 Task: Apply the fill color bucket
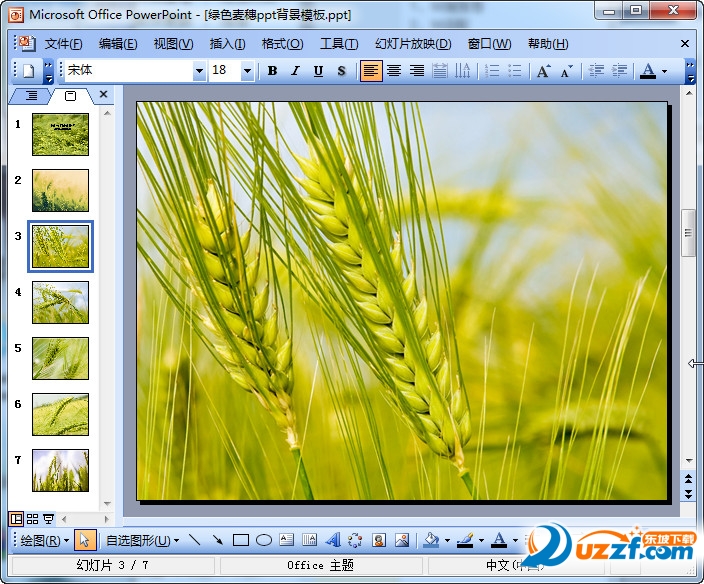pos(431,540)
